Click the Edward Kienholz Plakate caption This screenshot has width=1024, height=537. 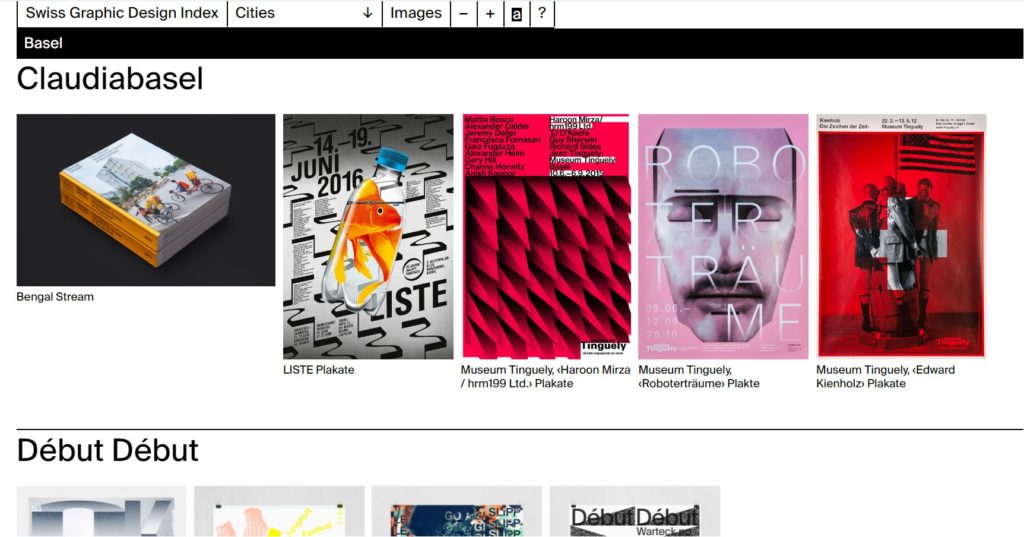tap(886, 376)
